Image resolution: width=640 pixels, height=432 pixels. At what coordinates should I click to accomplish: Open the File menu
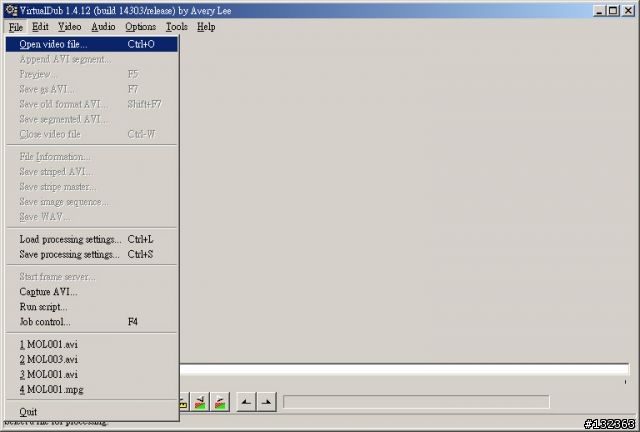16,27
